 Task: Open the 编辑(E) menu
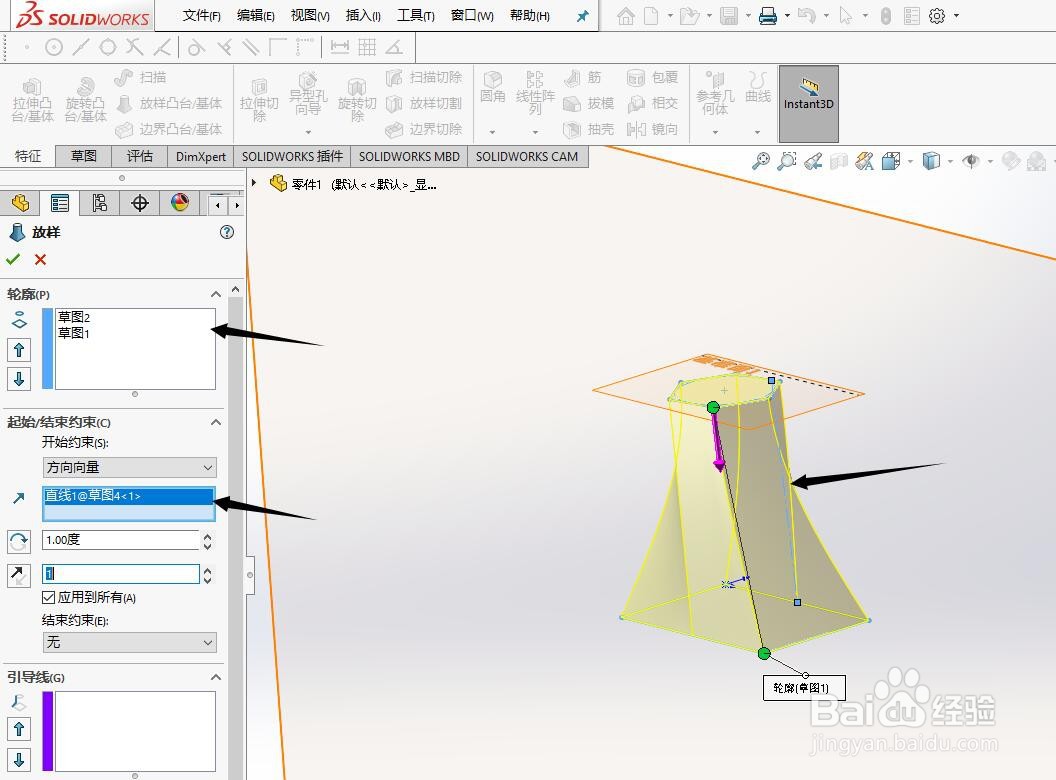coord(256,15)
